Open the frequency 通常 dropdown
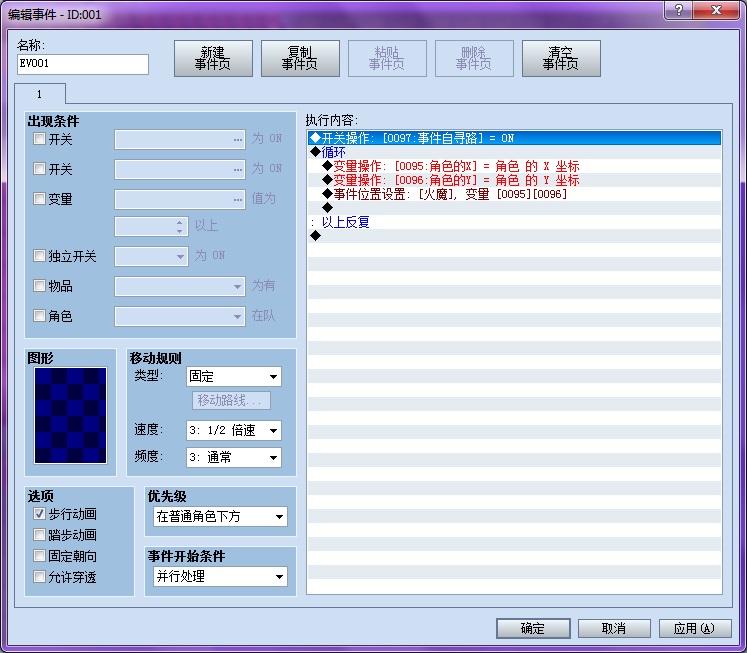Image resolution: width=747 pixels, height=653 pixels. click(x=233, y=457)
